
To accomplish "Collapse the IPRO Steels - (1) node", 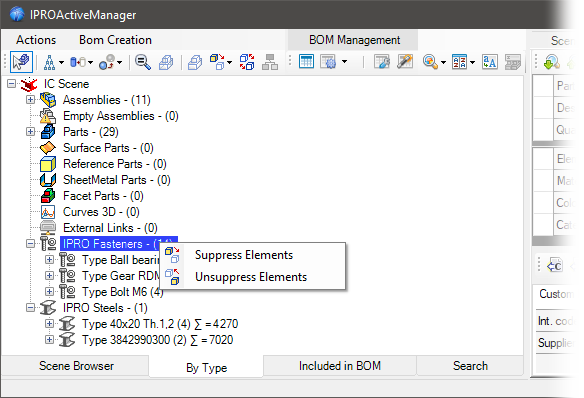I will point(31,308).
